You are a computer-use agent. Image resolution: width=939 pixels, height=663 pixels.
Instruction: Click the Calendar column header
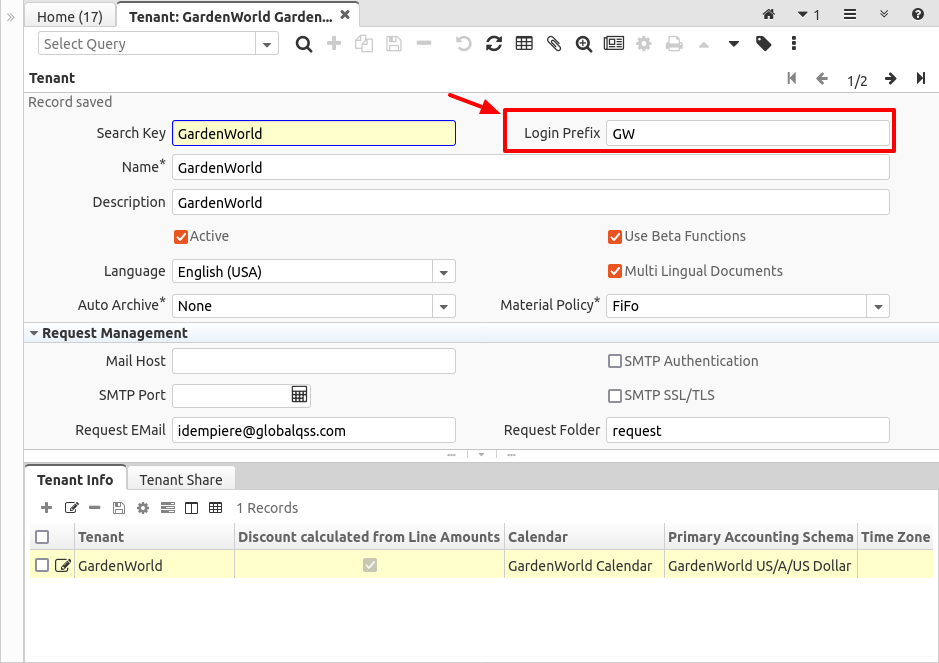(x=538, y=537)
